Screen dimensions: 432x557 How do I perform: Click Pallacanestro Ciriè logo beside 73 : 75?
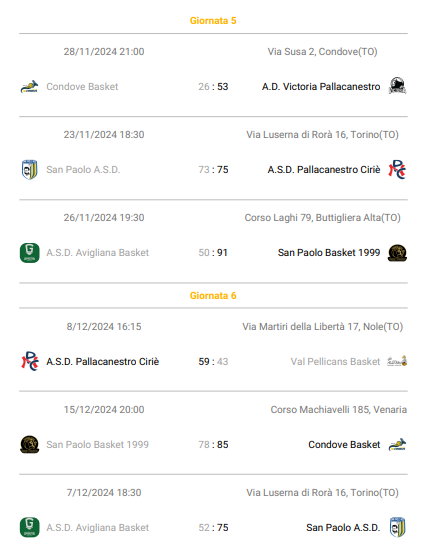point(397,169)
